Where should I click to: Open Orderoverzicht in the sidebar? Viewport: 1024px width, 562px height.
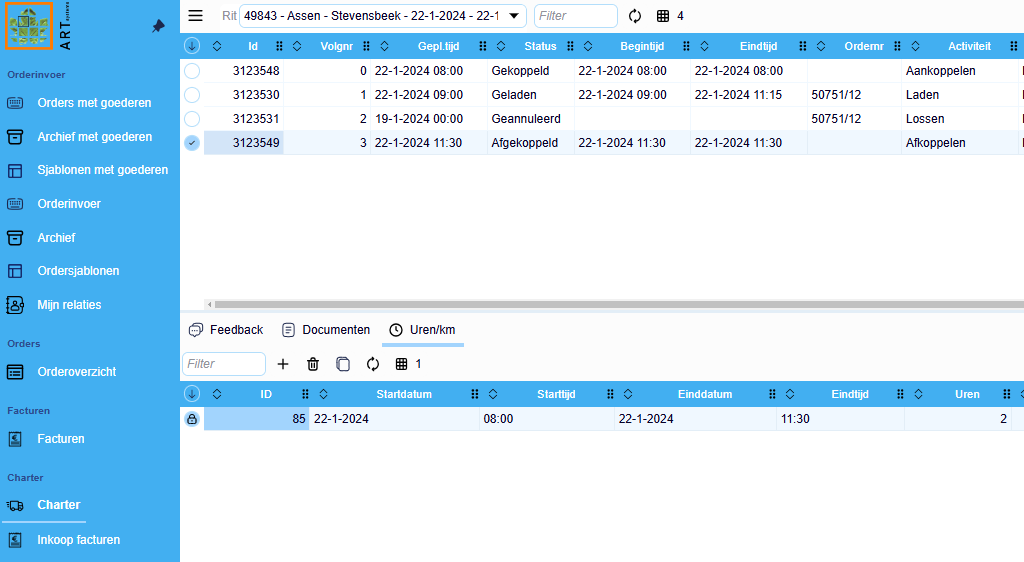[x=76, y=372]
